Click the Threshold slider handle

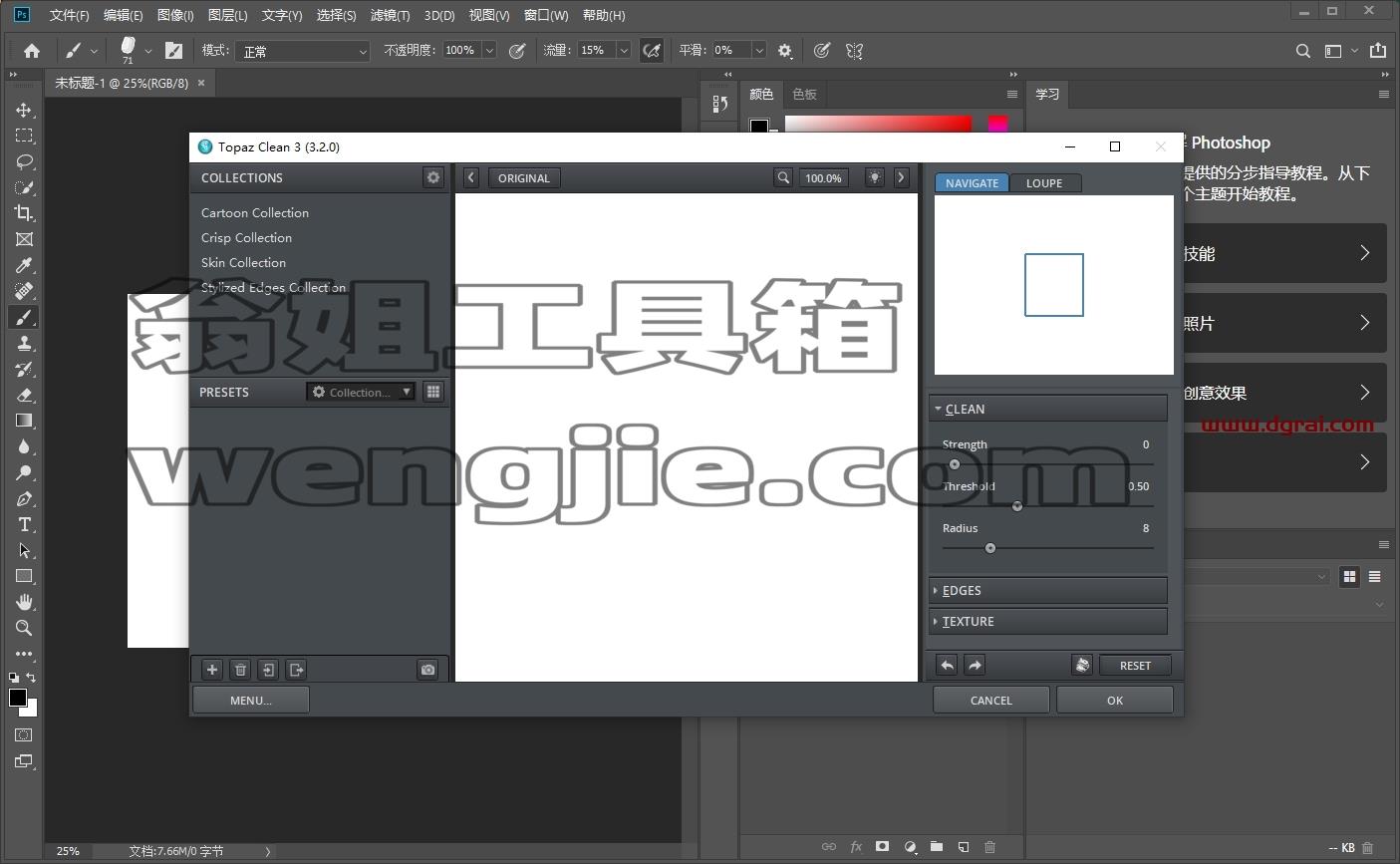1017,506
